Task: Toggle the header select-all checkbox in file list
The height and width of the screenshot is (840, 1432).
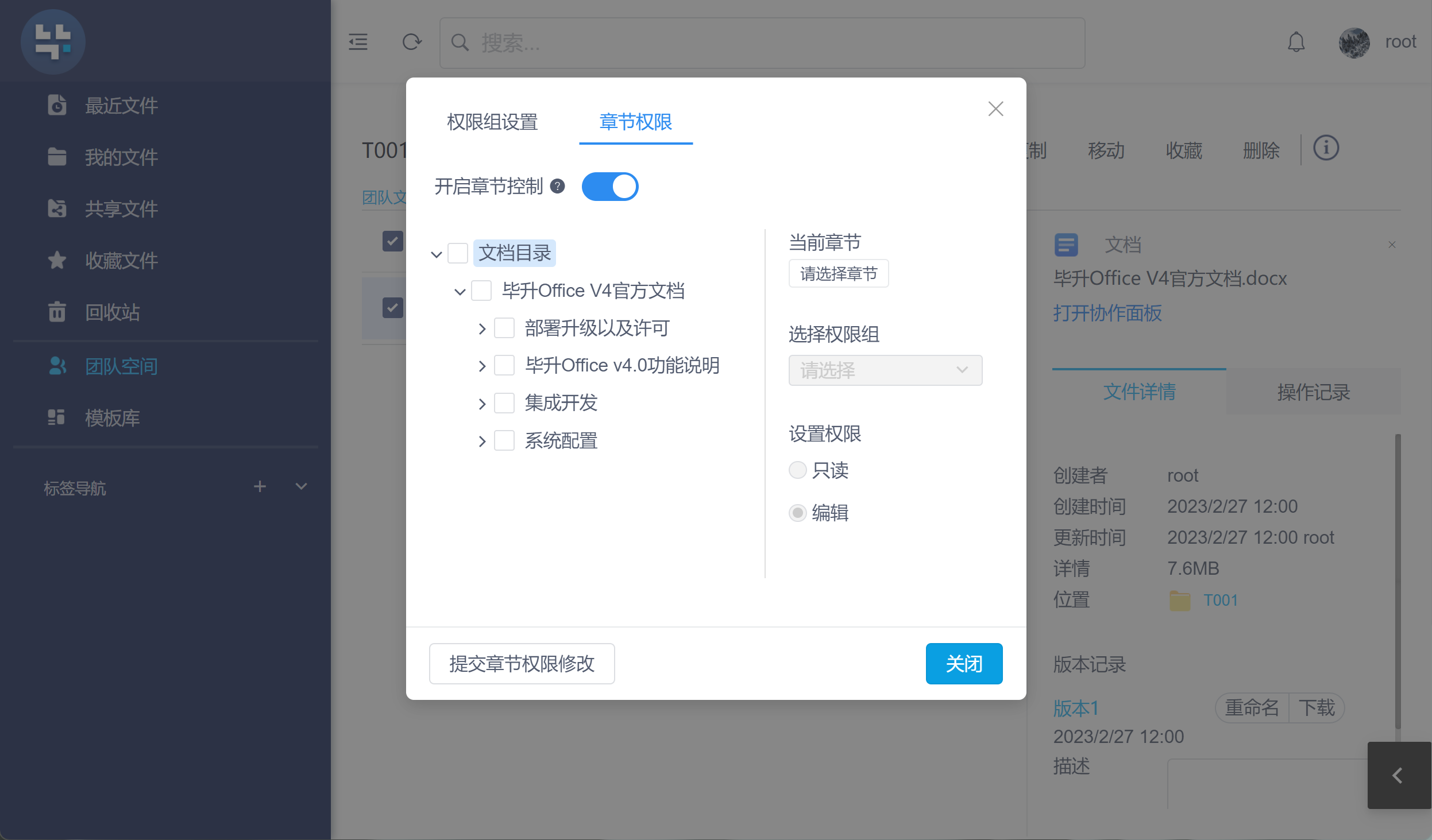Action: tap(393, 241)
